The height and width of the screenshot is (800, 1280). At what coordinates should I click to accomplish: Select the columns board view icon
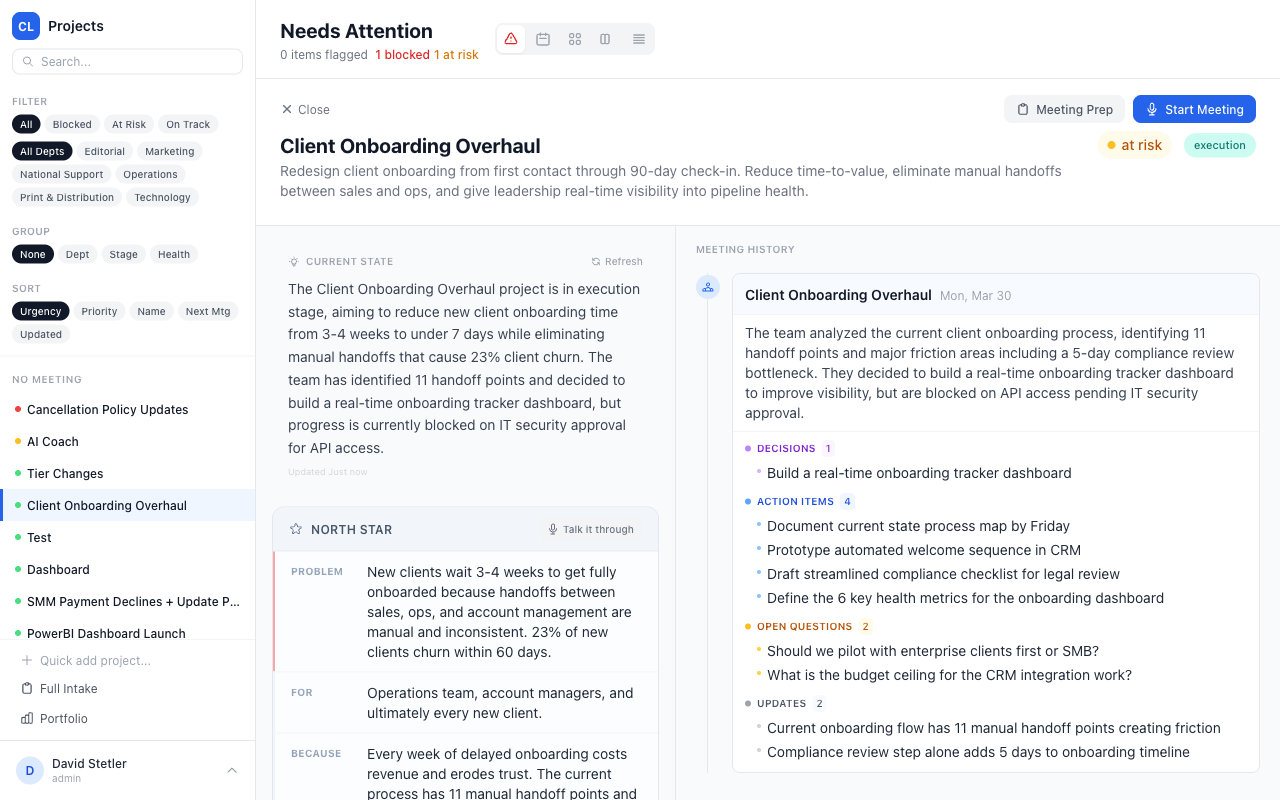point(605,39)
